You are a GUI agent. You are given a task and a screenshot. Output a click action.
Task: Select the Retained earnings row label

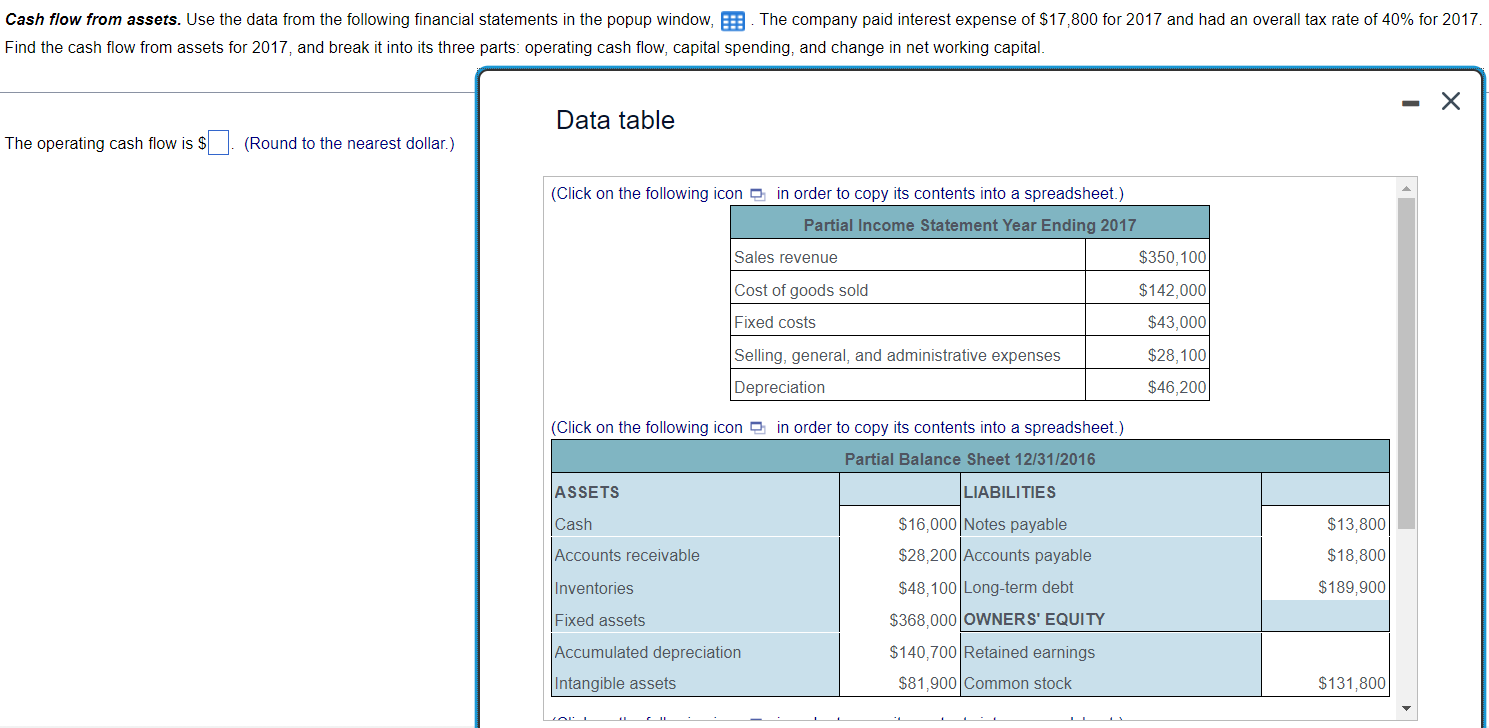[x=1029, y=652]
